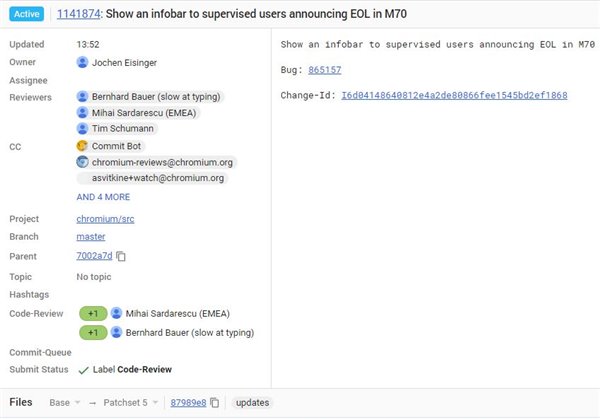The height and width of the screenshot is (419, 600).
Task: Click the Active status badge
Action: 27,14
